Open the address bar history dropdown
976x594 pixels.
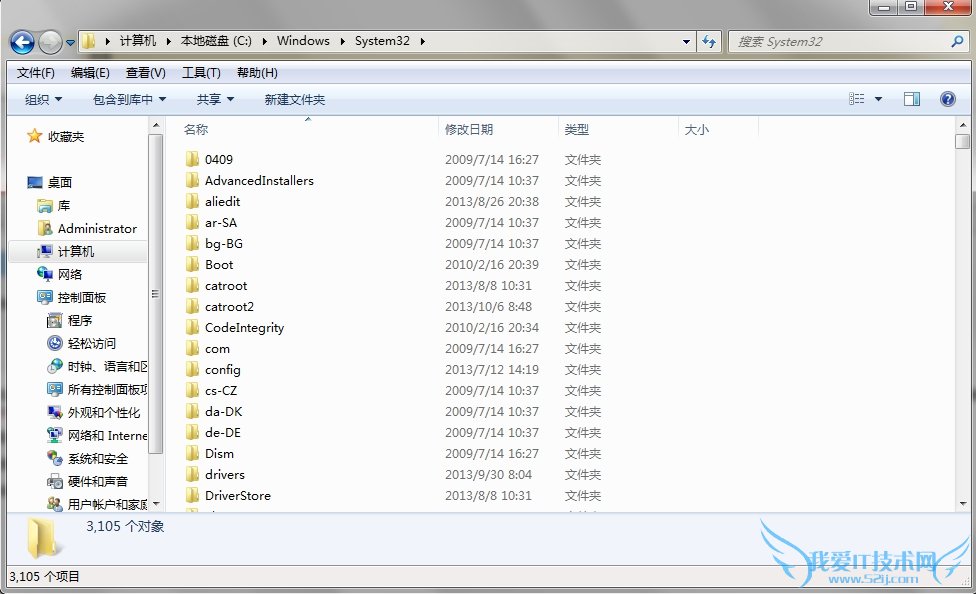(x=686, y=42)
